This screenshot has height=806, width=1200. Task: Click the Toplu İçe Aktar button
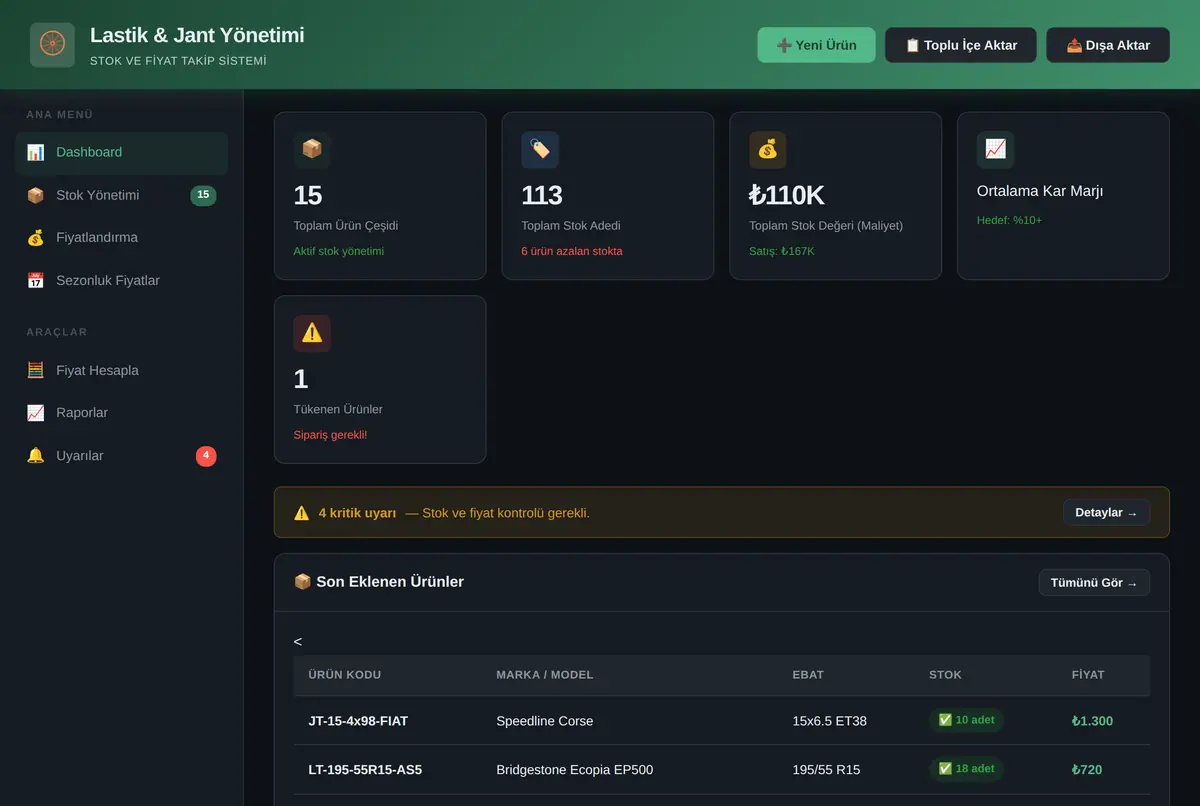pyautogui.click(x=961, y=45)
